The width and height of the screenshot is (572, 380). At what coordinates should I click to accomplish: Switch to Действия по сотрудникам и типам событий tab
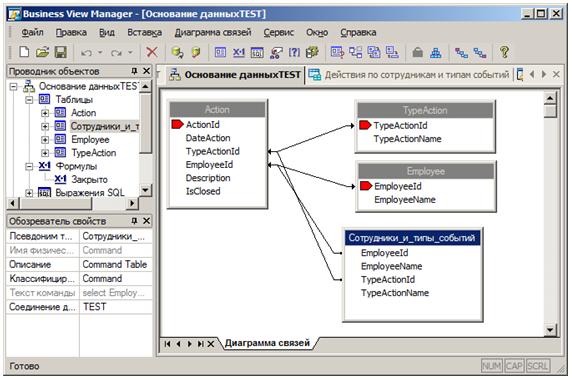(409, 75)
